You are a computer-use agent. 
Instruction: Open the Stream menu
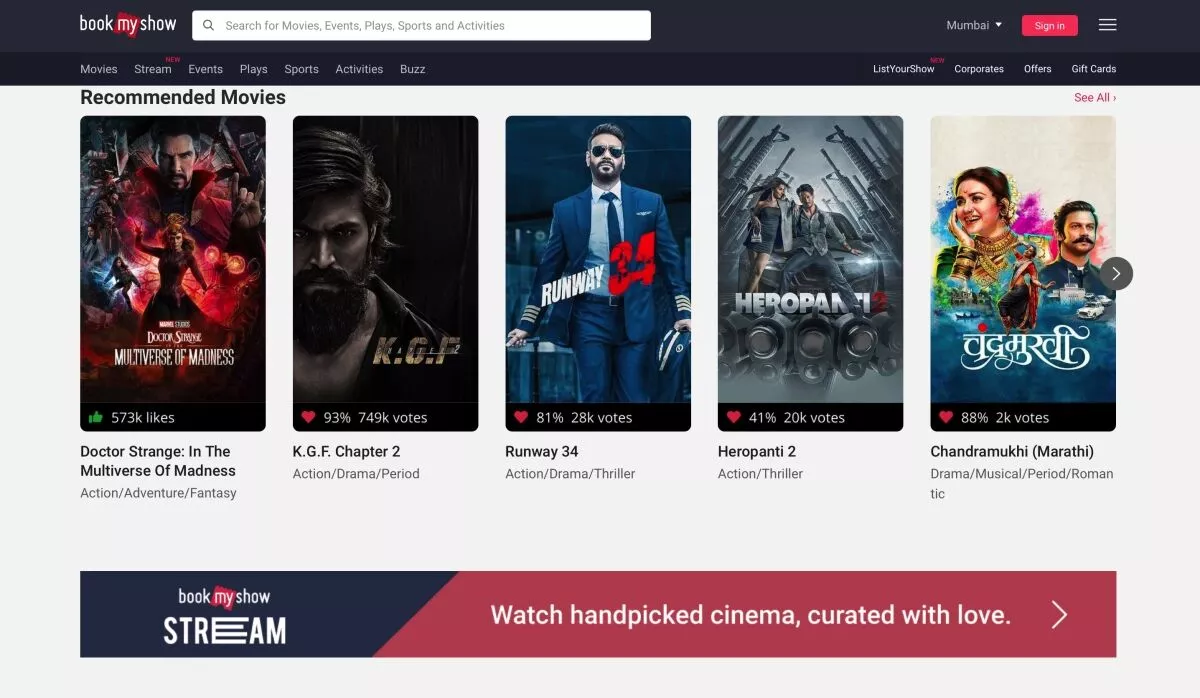153,69
